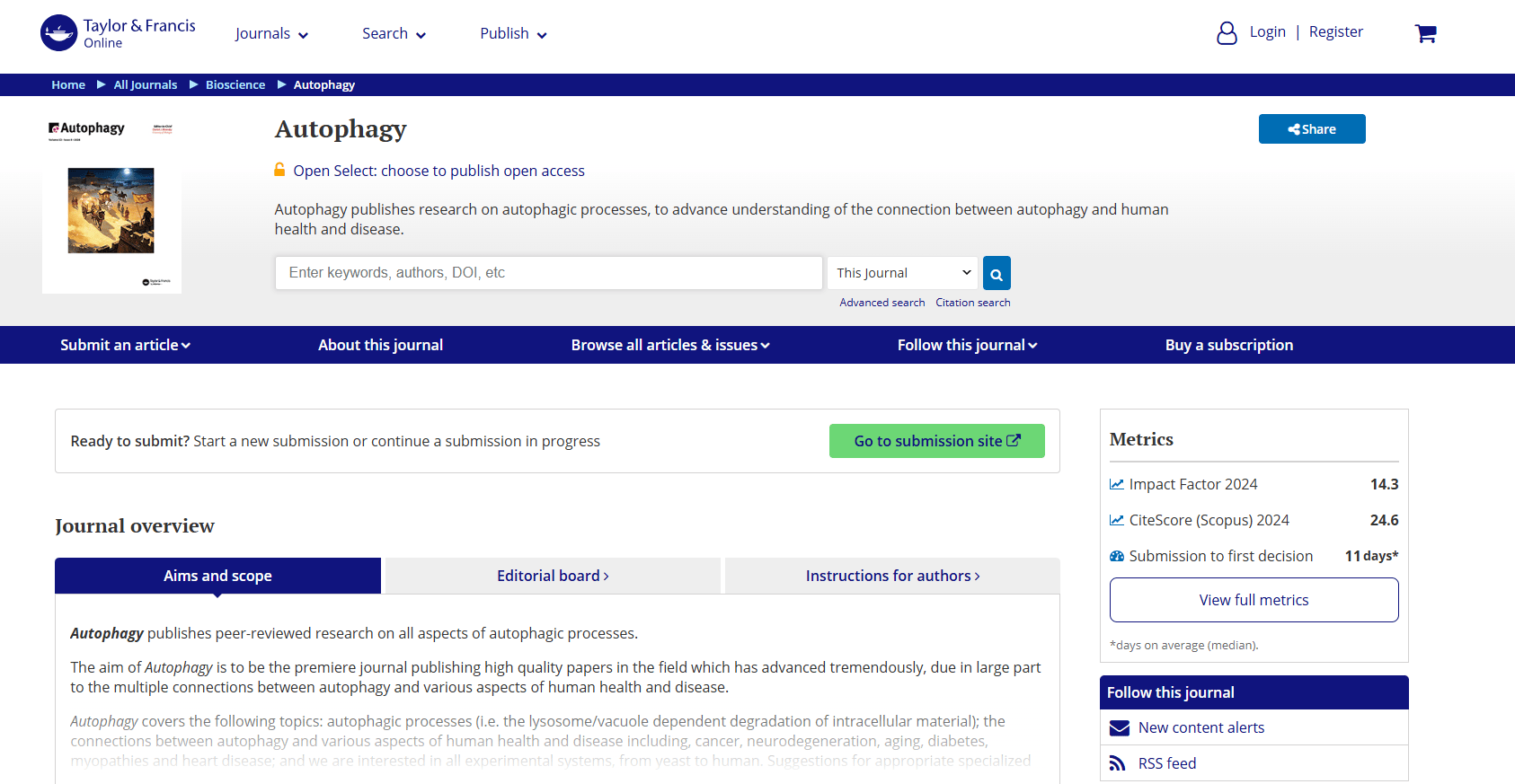Click the Impact Factor value 14.3
The width and height of the screenshot is (1515, 784).
click(1385, 484)
